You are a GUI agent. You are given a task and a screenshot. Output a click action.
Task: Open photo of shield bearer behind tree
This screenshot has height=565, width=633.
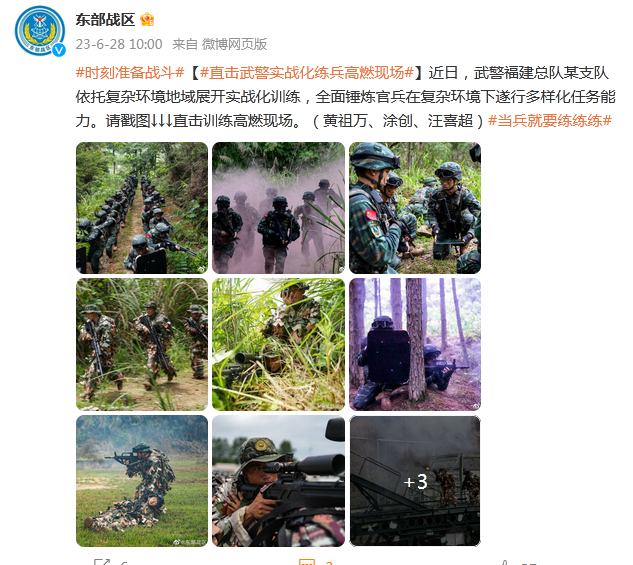pos(415,344)
